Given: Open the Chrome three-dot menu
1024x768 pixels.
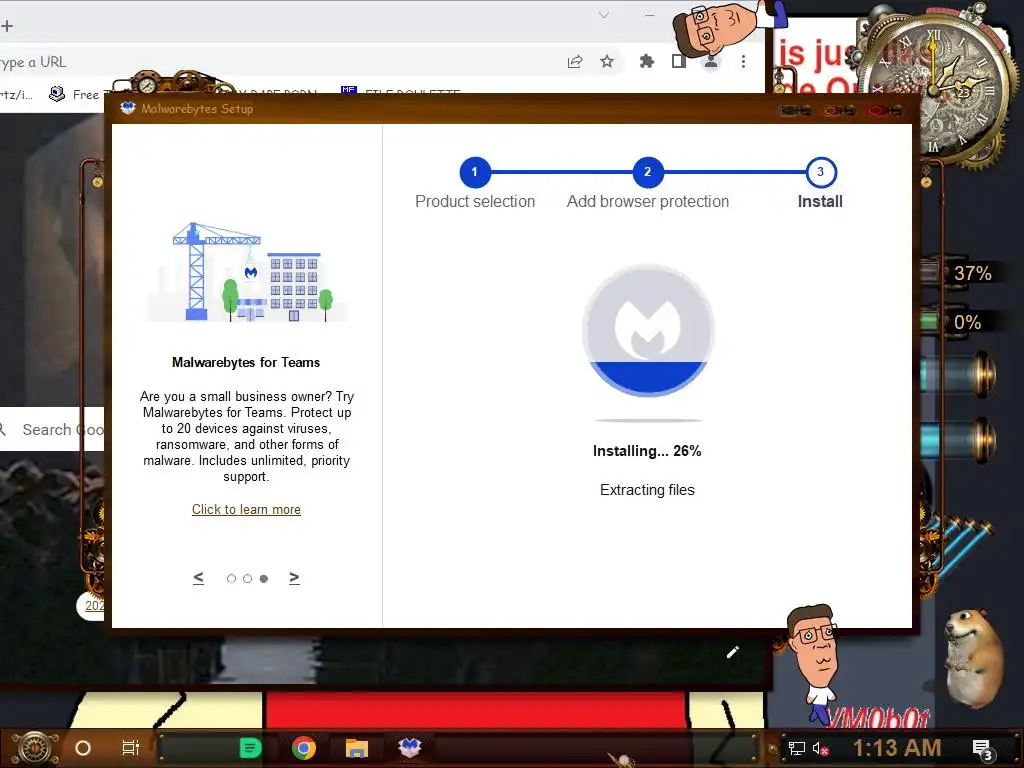Looking at the screenshot, I should coord(743,61).
